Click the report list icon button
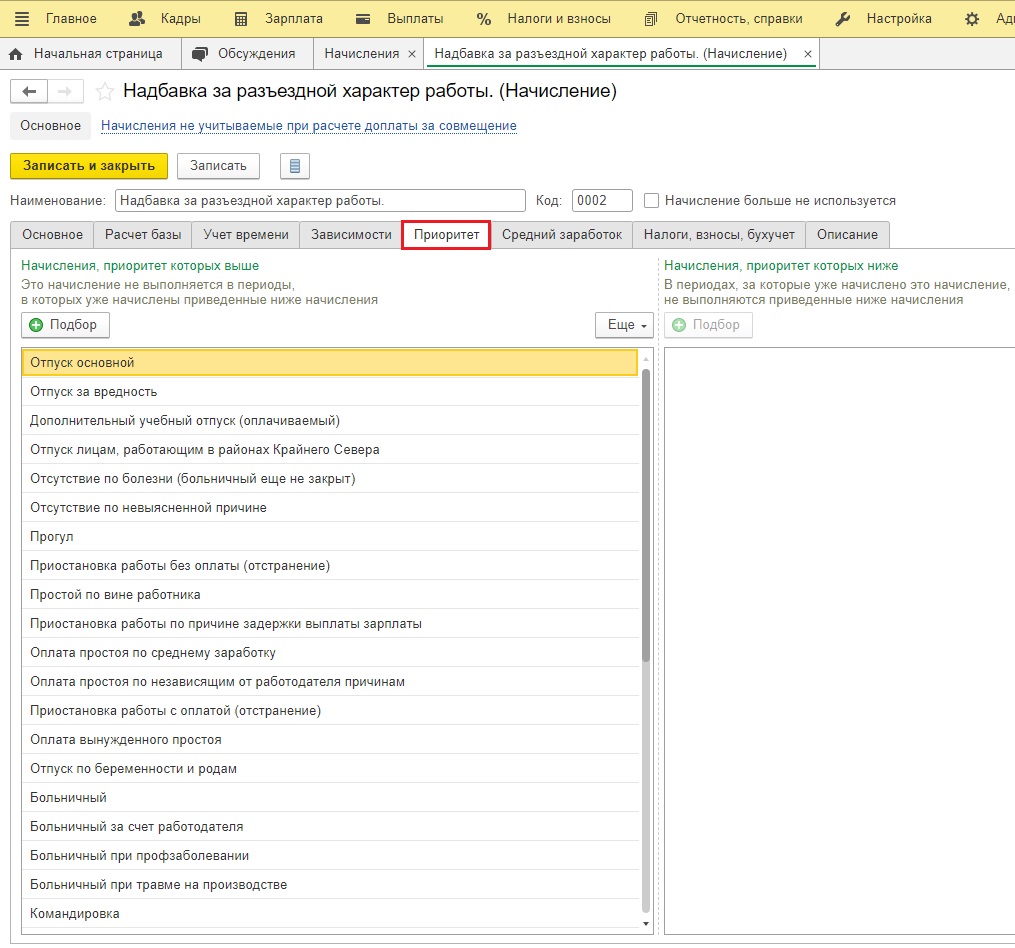 point(295,166)
